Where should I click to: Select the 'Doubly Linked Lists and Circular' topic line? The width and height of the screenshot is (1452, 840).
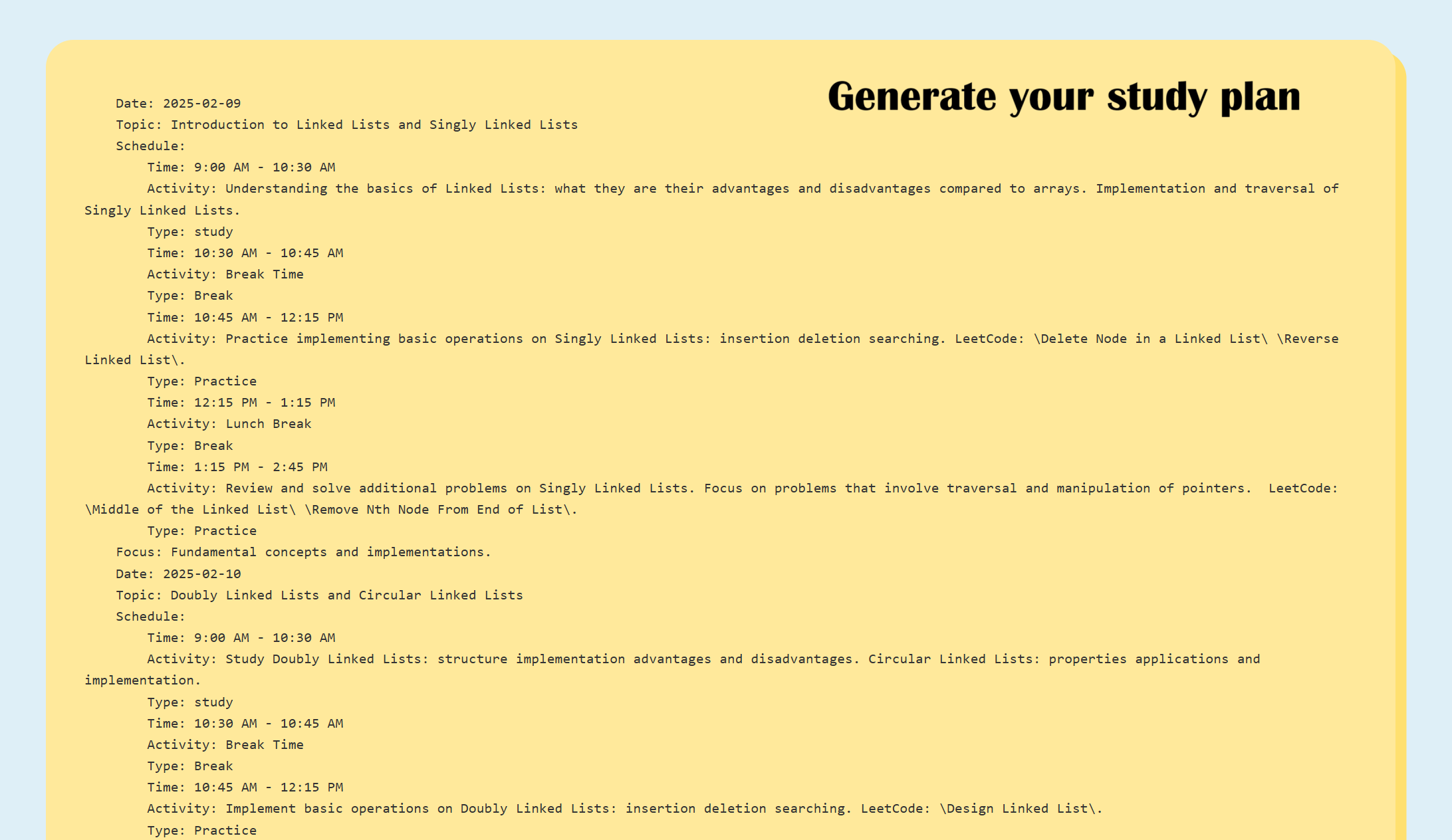tap(319, 595)
